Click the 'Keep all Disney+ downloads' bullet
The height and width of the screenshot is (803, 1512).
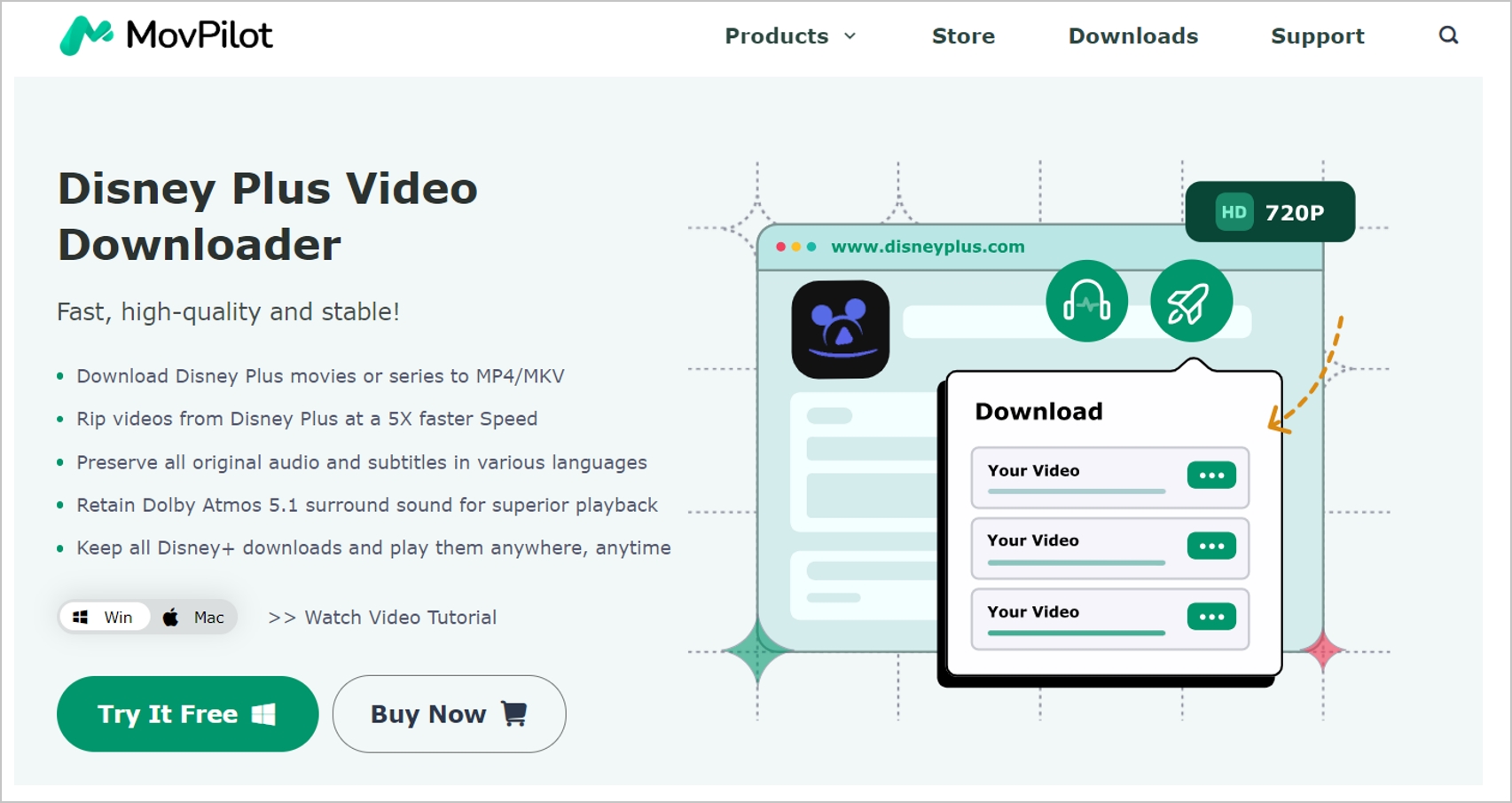tap(373, 547)
